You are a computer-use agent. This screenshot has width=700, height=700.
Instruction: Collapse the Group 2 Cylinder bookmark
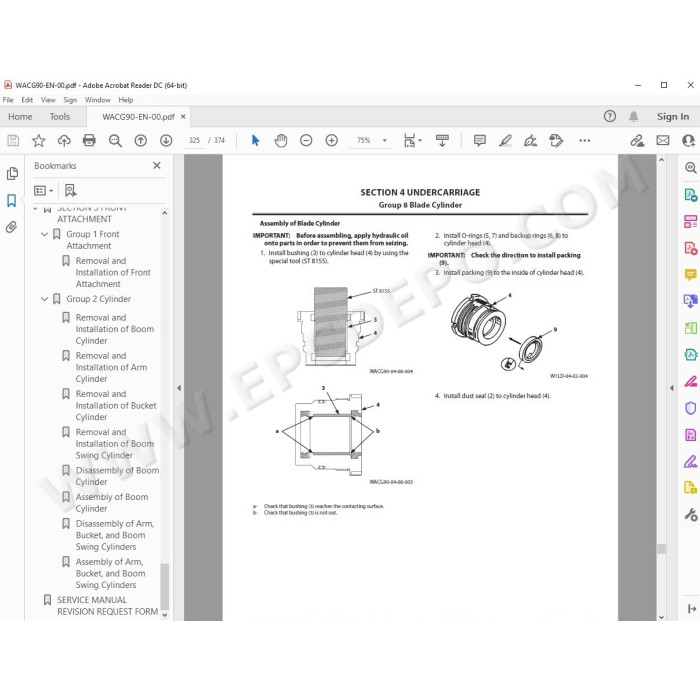44,299
